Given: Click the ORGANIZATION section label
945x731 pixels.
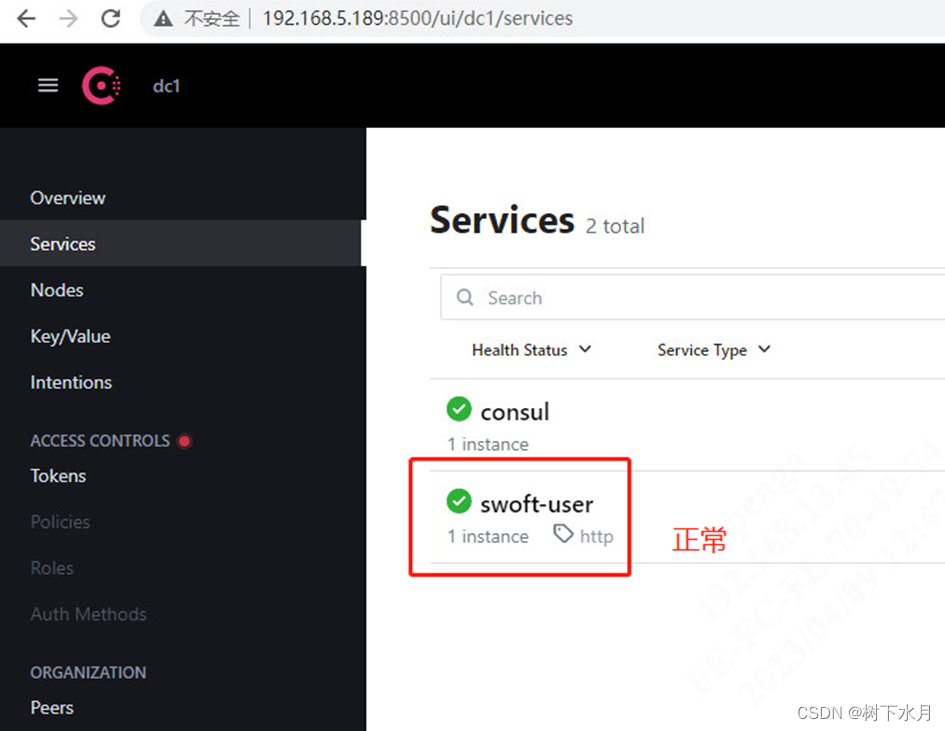Looking at the screenshot, I should pyautogui.click(x=88, y=673).
